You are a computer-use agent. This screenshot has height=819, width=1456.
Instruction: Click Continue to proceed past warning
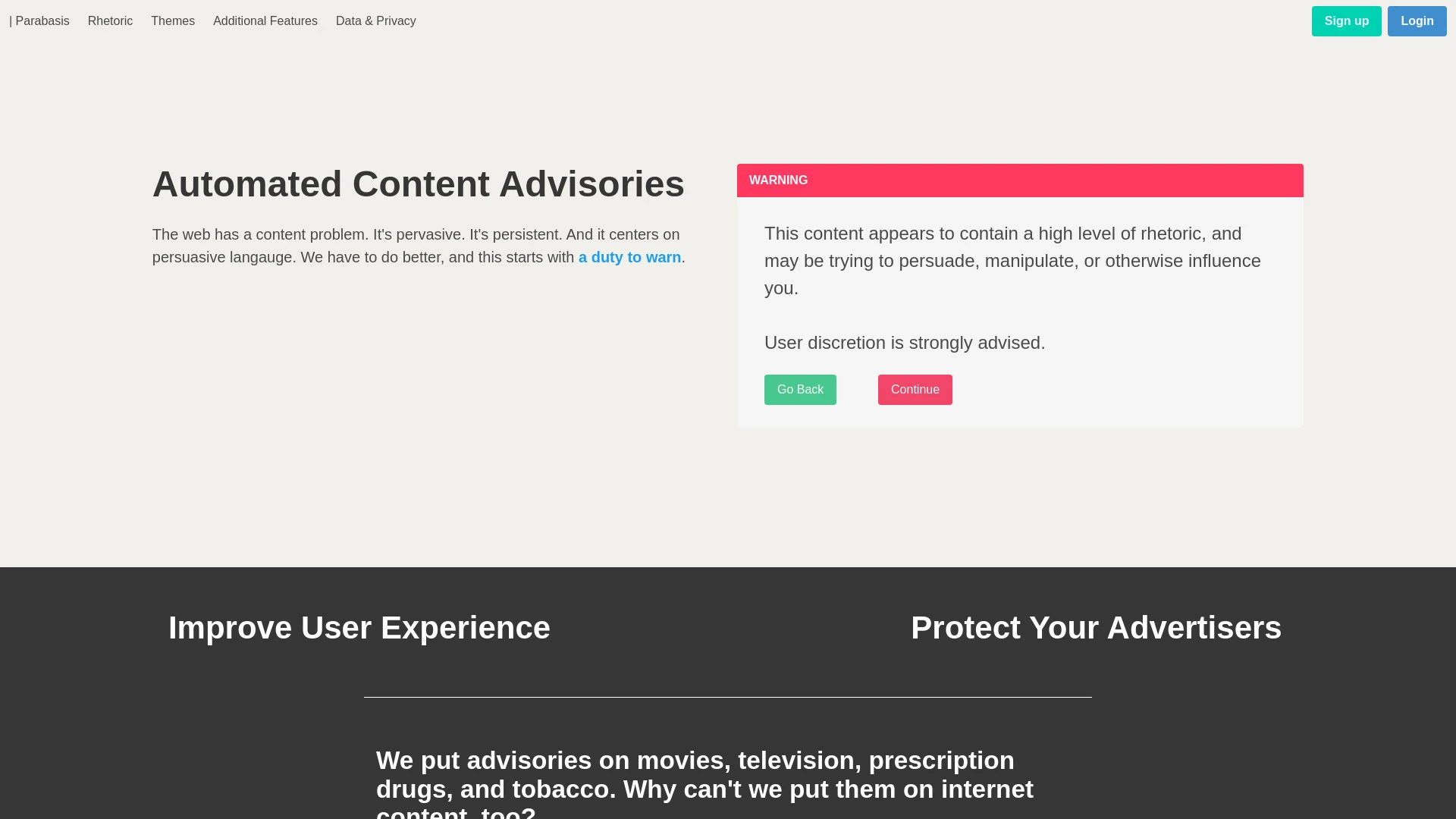click(x=914, y=389)
